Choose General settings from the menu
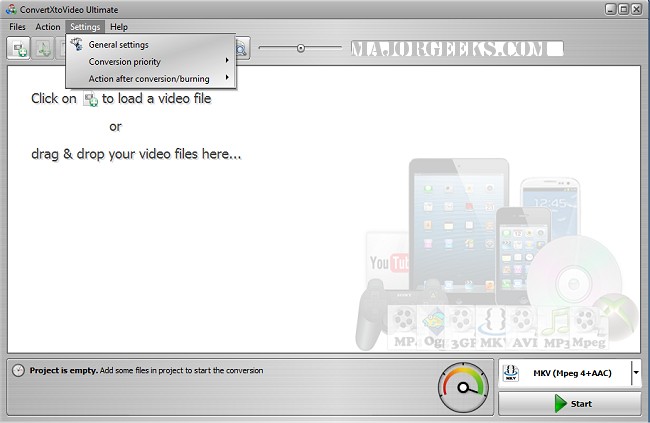This screenshot has width=650, height=423. (151, 44)
